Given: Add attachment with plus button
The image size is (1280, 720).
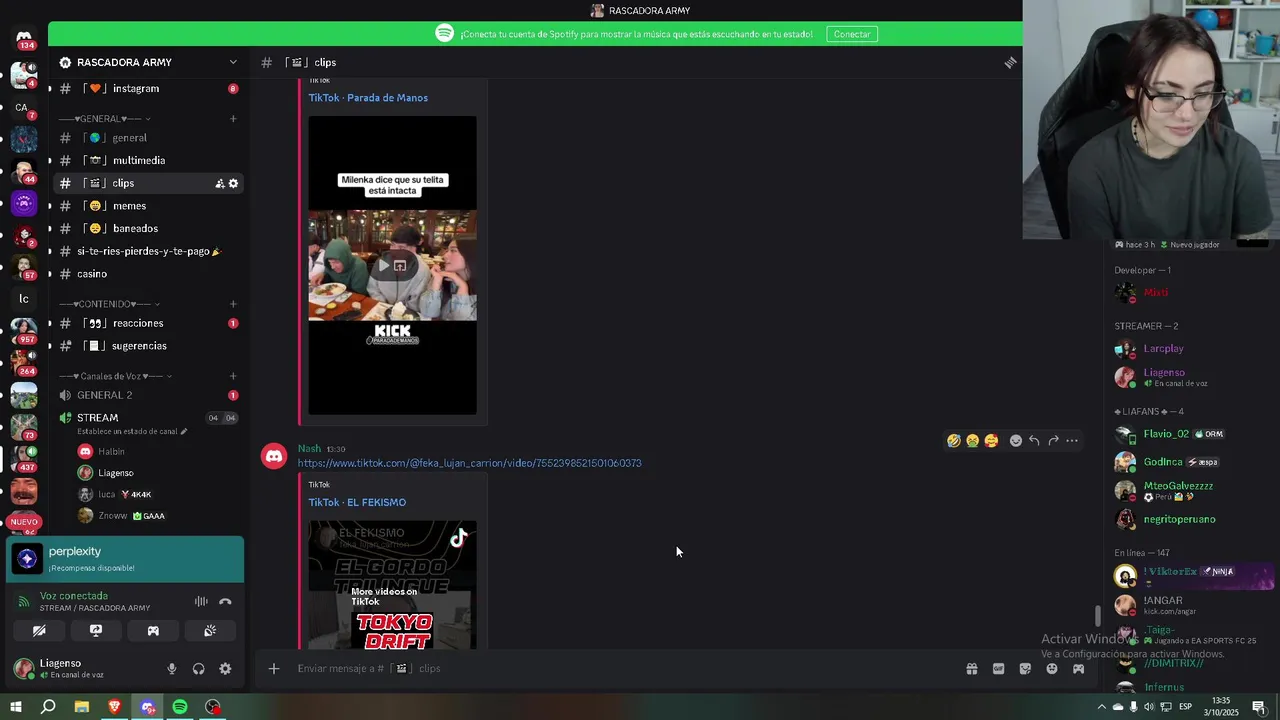Looking at the screenshot, I should click(274, 669).
